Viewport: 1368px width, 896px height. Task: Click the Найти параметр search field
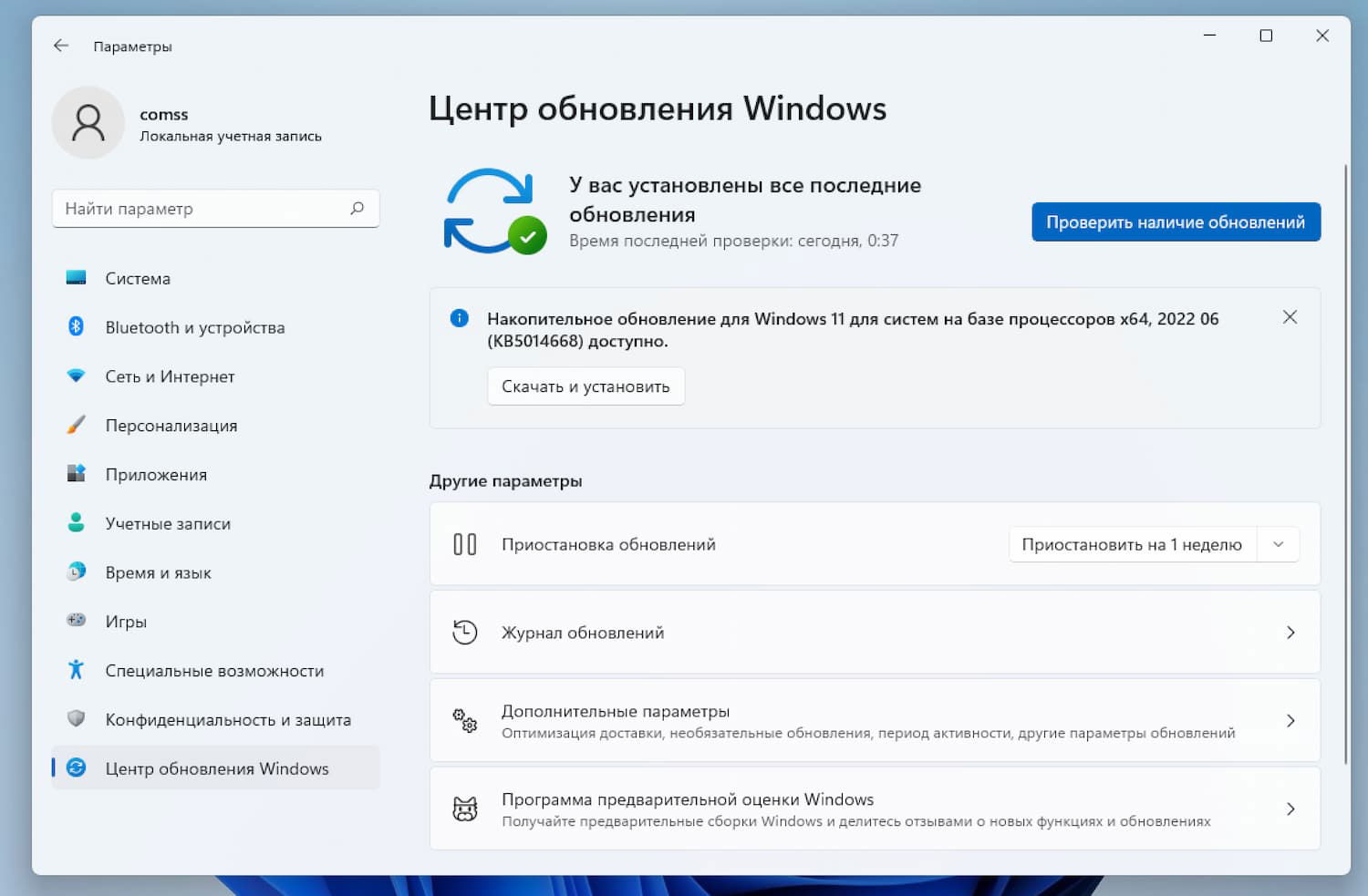tap(215, 209)
